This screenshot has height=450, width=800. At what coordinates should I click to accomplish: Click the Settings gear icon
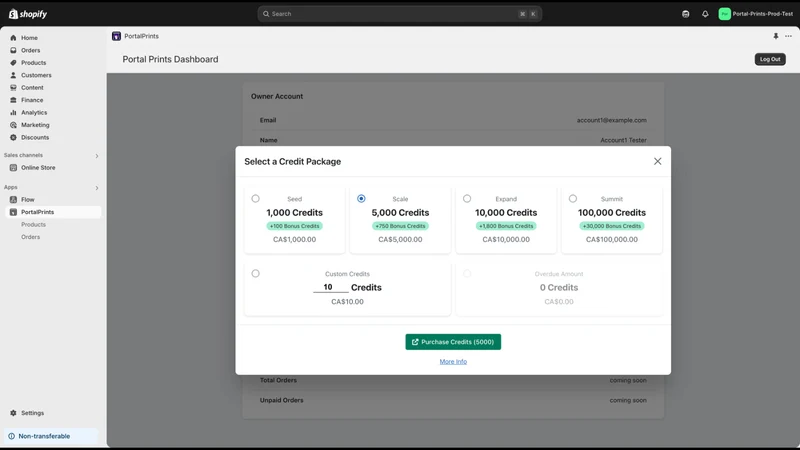(13, 413)
